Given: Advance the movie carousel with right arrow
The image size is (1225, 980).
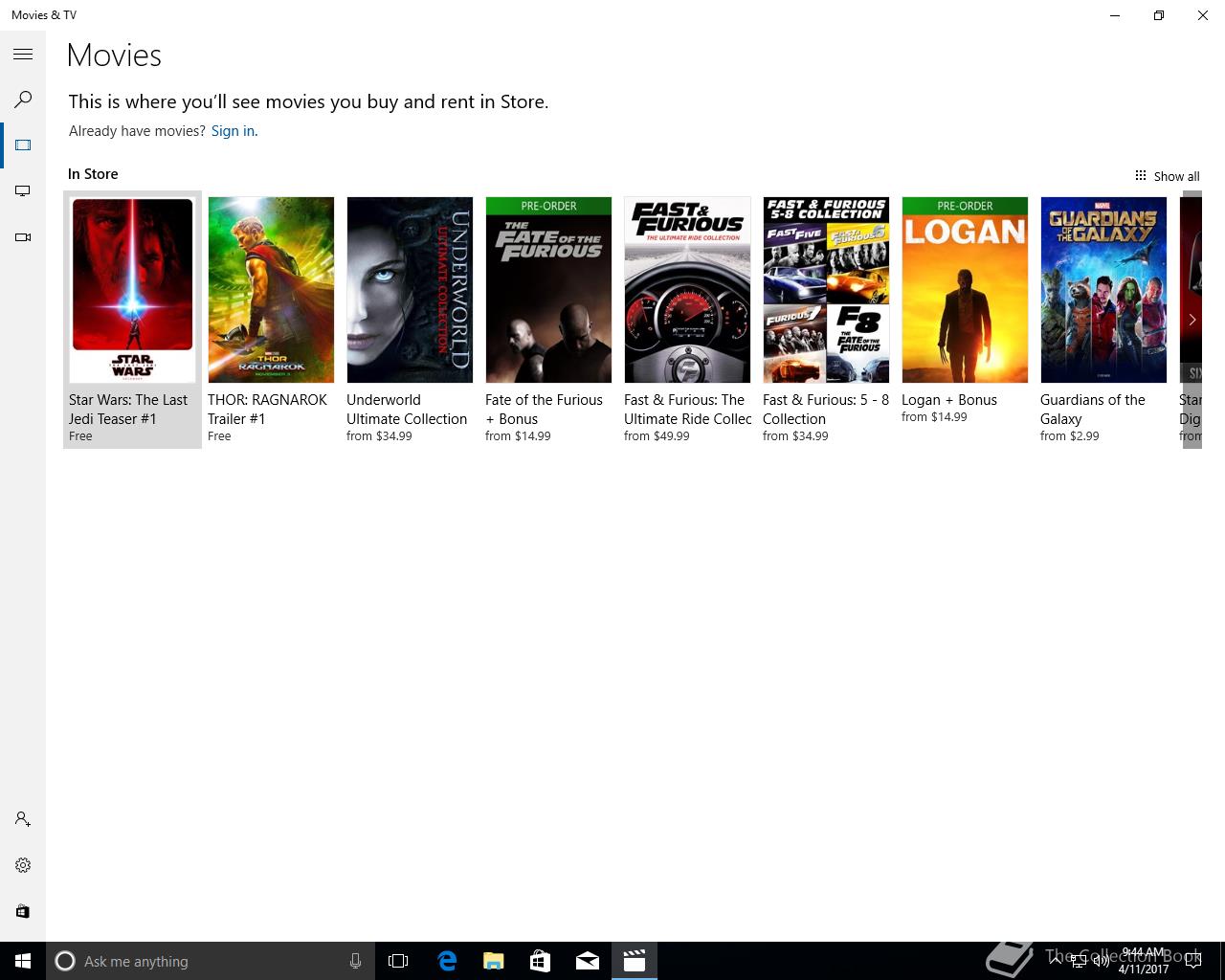Looking at the screenshot, I should [1192, 320].
